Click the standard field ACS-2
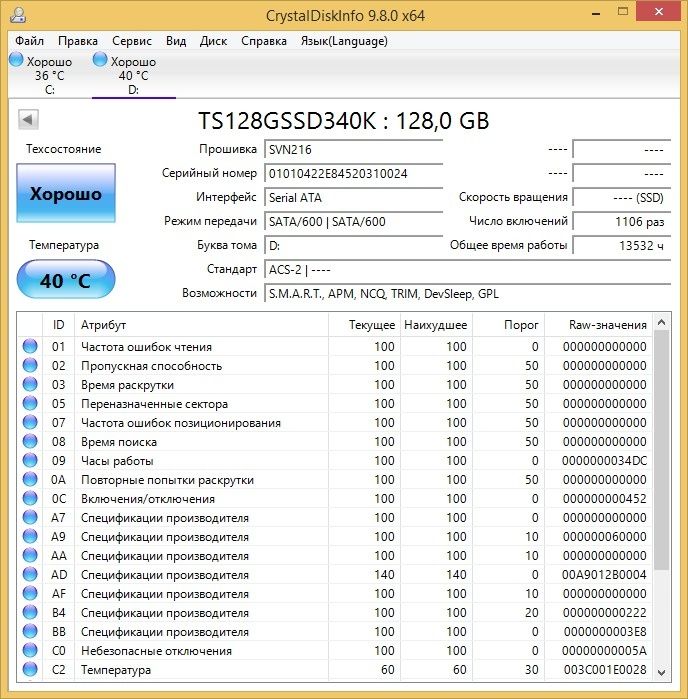Image resolution: width=688 pixels, height=699 pixels. 467,270
